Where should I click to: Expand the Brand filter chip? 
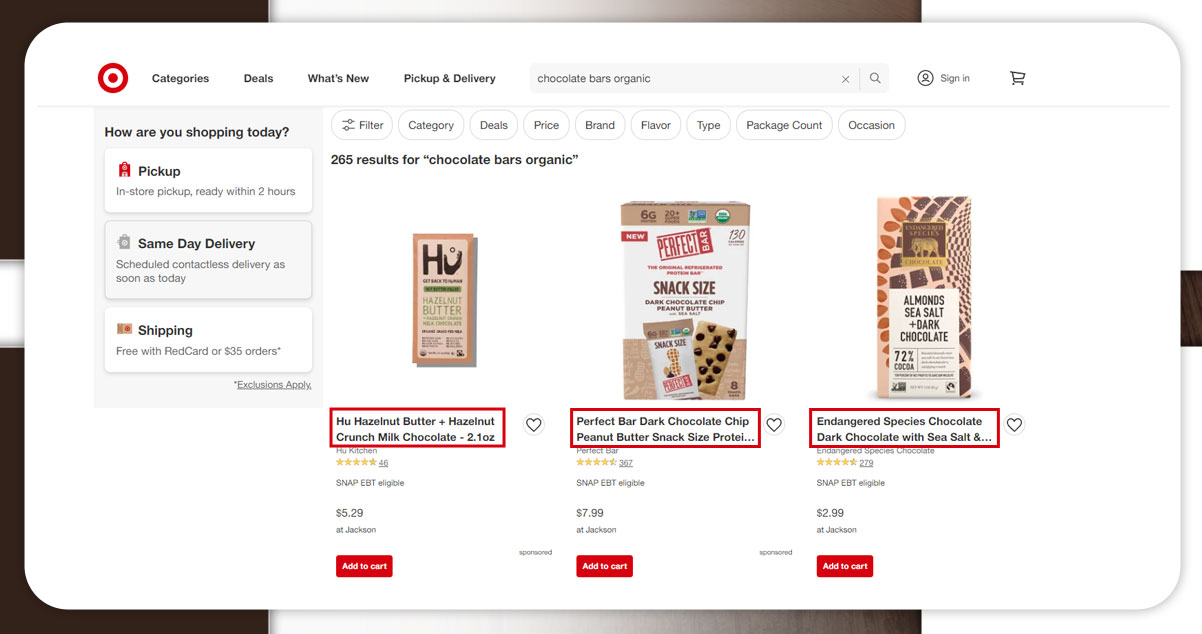click(600, 125)
